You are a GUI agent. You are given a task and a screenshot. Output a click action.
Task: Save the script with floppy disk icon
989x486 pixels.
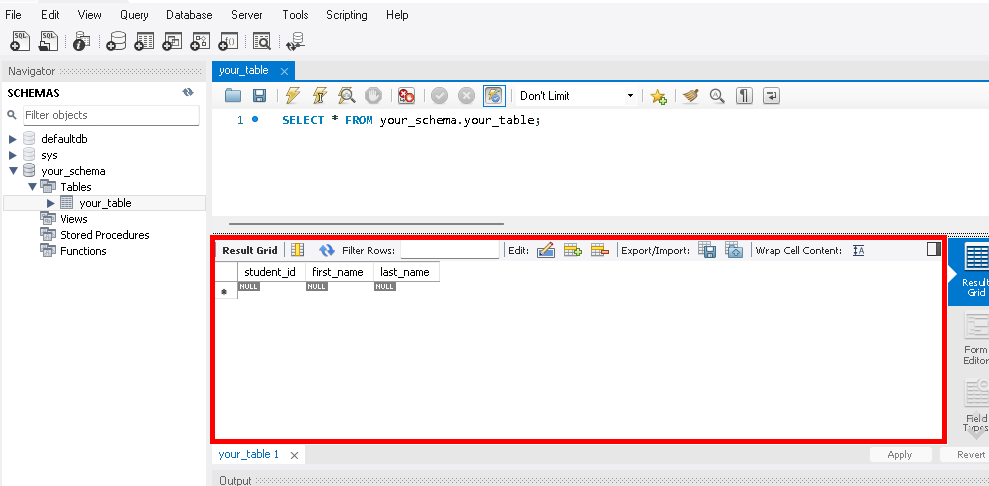point(259,96)
